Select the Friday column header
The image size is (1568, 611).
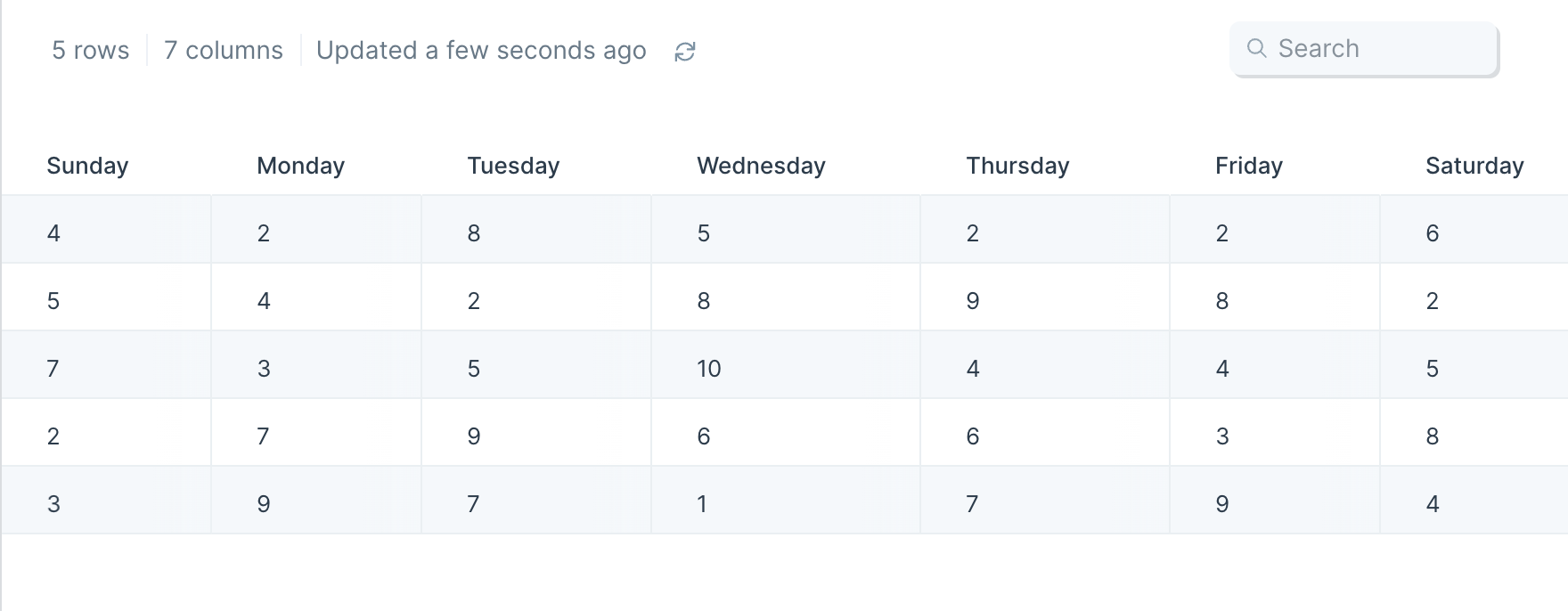click(1248, 166)
